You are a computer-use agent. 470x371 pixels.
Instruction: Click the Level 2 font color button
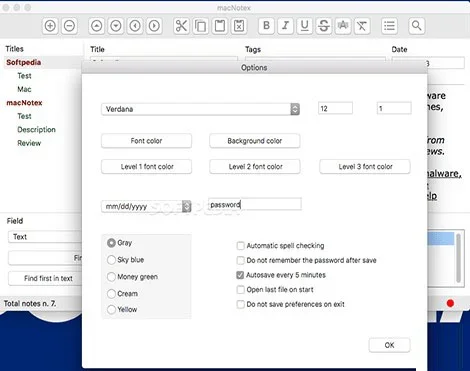(x=255, y=166)
